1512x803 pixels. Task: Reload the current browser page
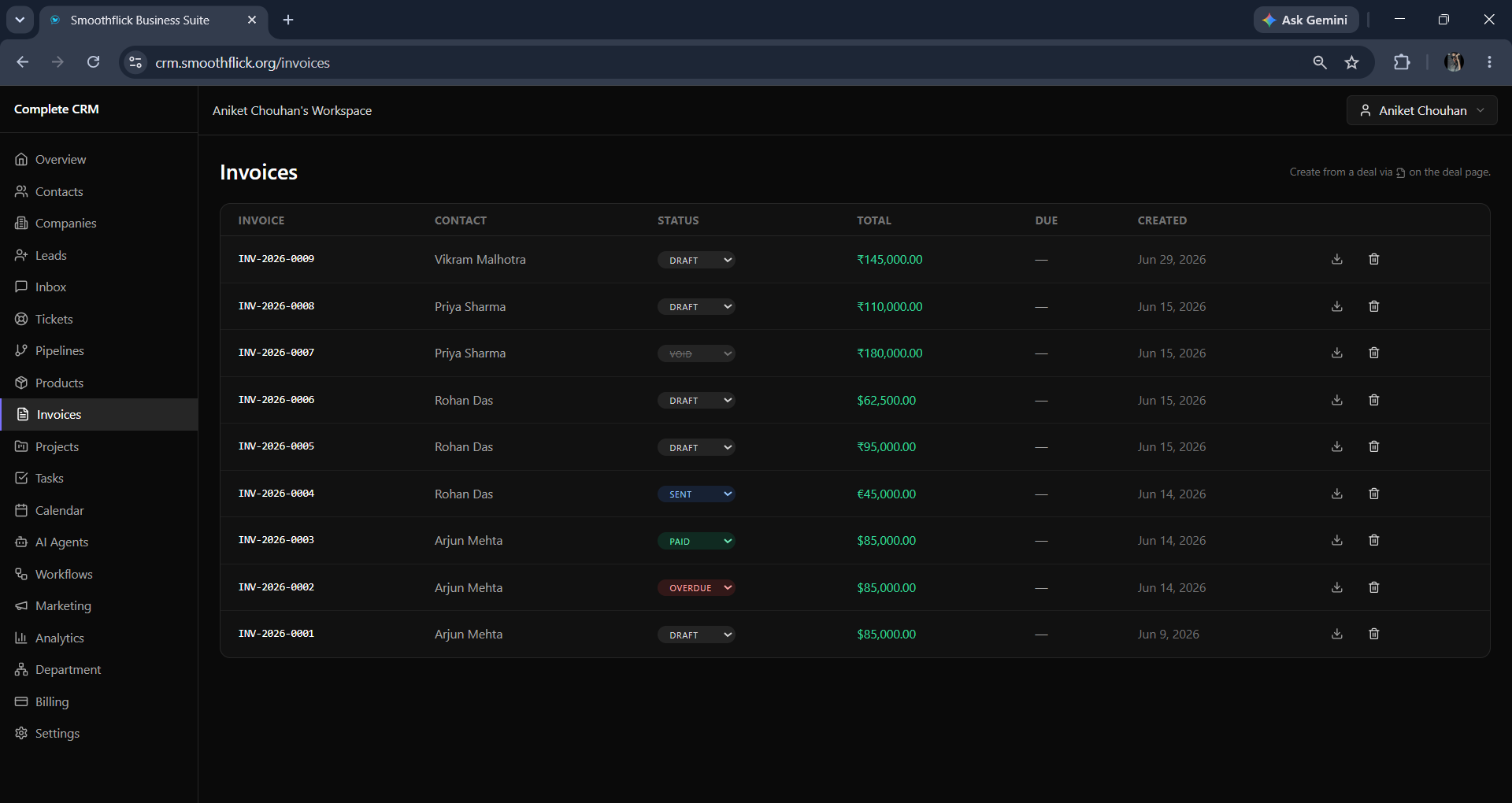point(93,62)
